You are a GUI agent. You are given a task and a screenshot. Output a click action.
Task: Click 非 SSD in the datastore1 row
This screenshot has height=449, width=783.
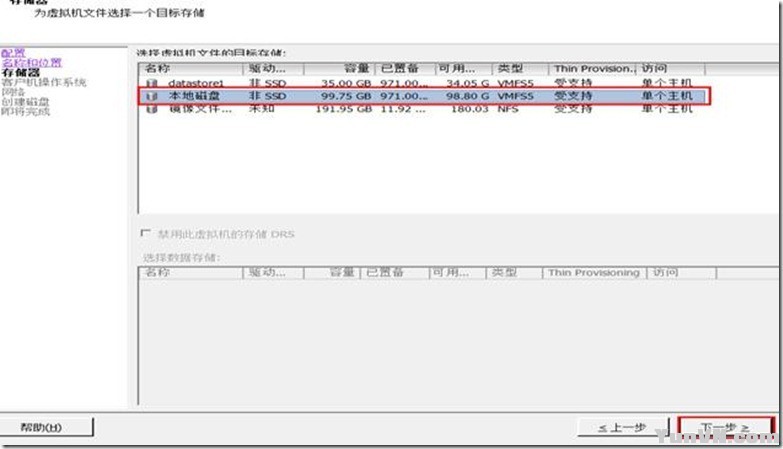click(268, 83)
